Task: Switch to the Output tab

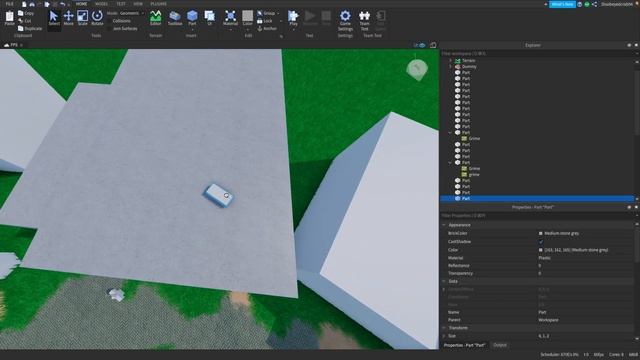Action: pyautogui.click(x=500, y=345)
